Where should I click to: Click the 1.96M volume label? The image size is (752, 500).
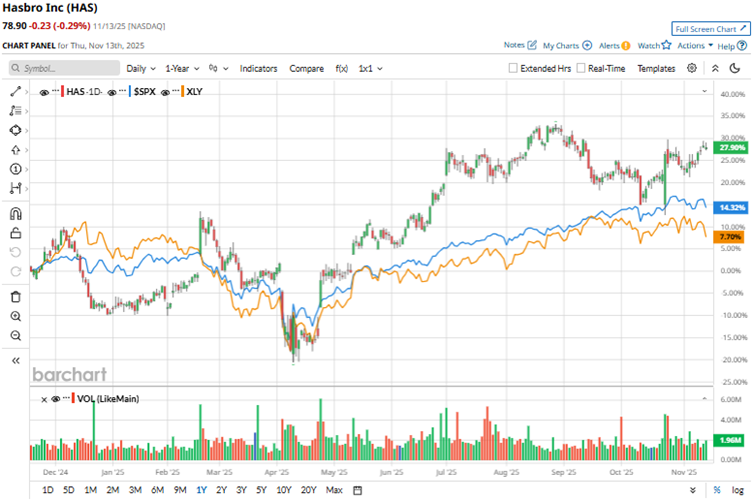(730, 440)
